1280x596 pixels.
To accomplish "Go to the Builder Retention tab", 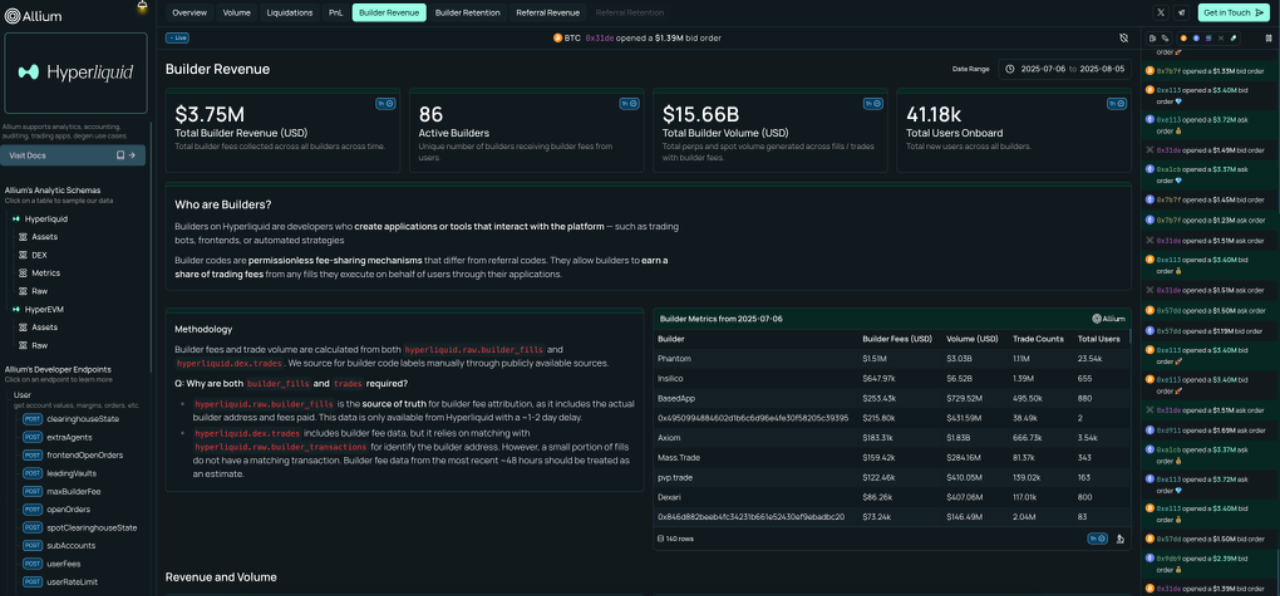I will click(468, 13).
